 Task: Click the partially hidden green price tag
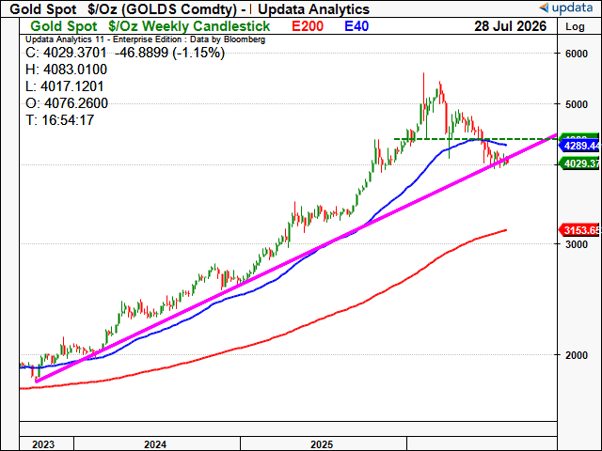[580, 137]
